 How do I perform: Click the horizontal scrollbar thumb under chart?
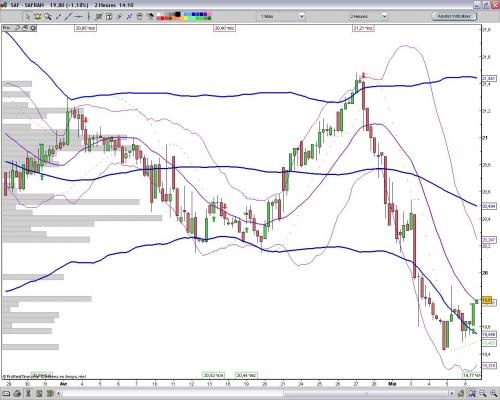[x=365, y=394]
